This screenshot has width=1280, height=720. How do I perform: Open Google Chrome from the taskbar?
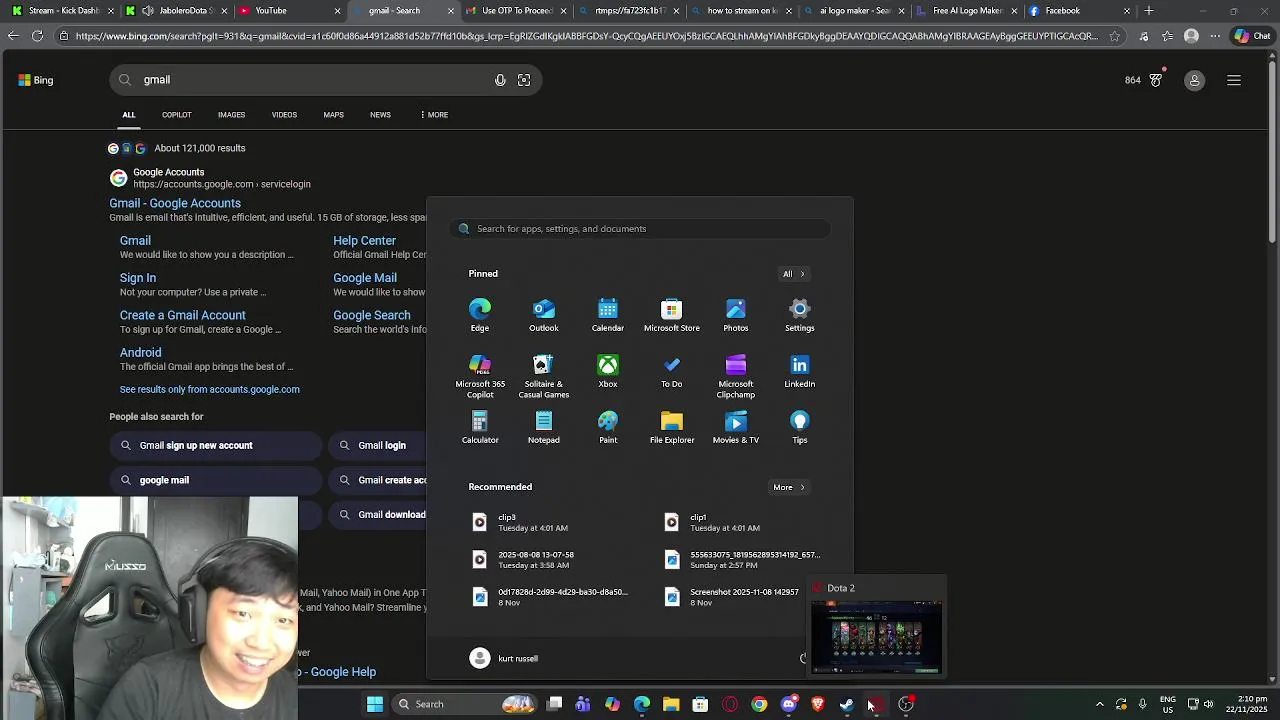[760, 704]
